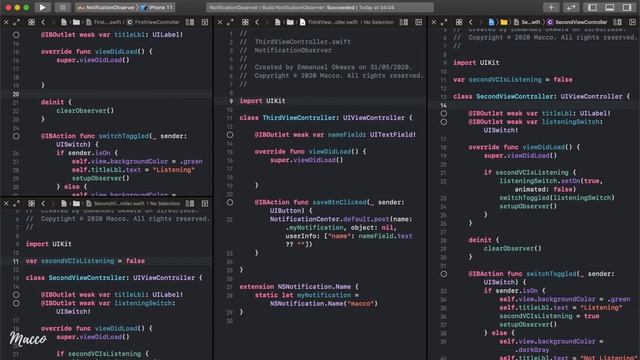Viewport: 640px width, 360px height.
Task: Open Se...wift file menu in right pane
Action: click(527, 22)
